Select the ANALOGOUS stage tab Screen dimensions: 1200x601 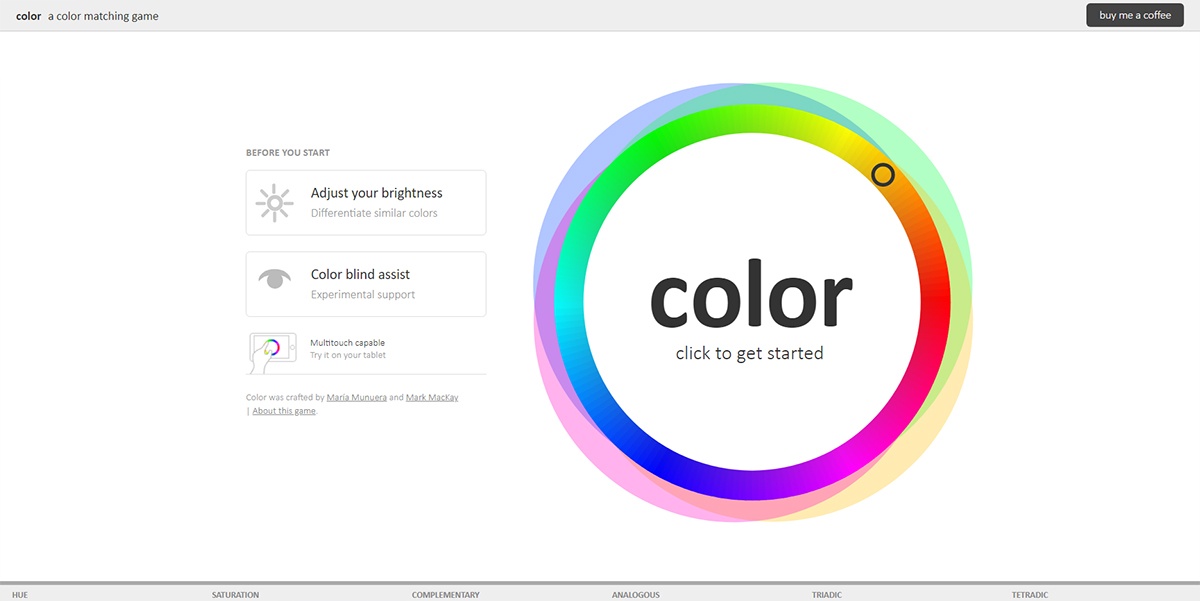636,595
